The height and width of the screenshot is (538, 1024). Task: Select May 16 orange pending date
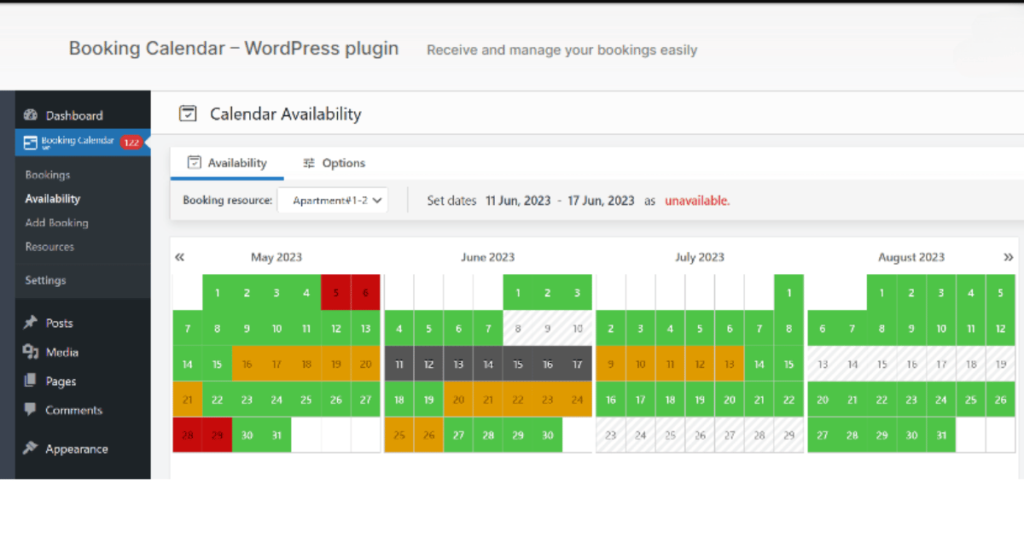[247, 364]
